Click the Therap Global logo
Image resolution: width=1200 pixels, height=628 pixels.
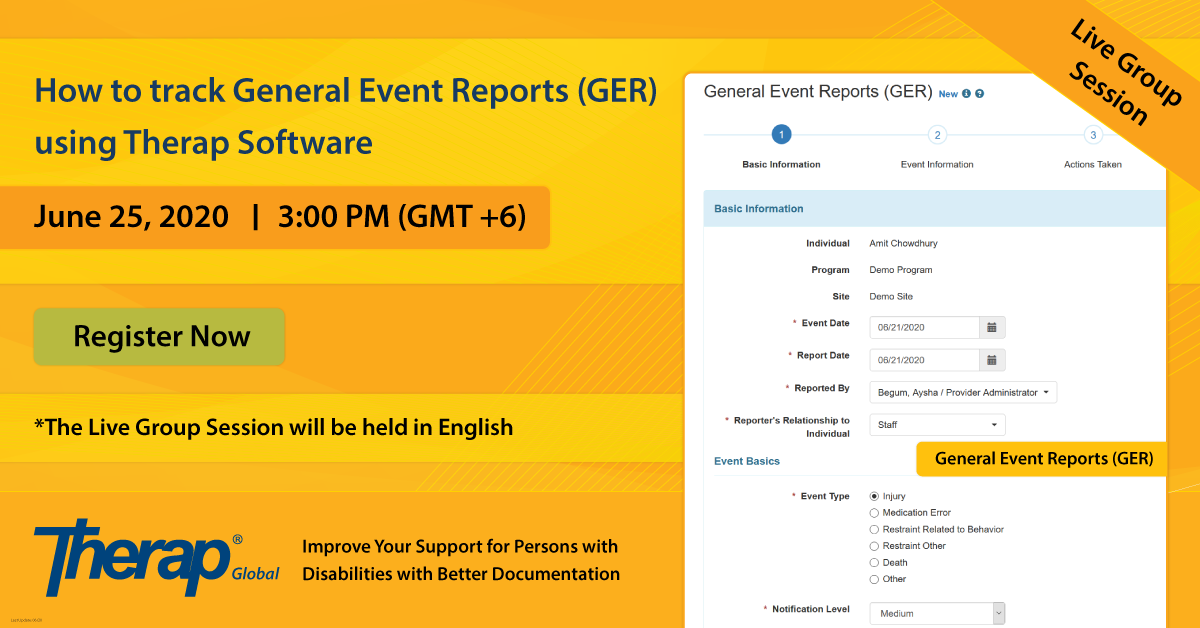click(157, 557)
